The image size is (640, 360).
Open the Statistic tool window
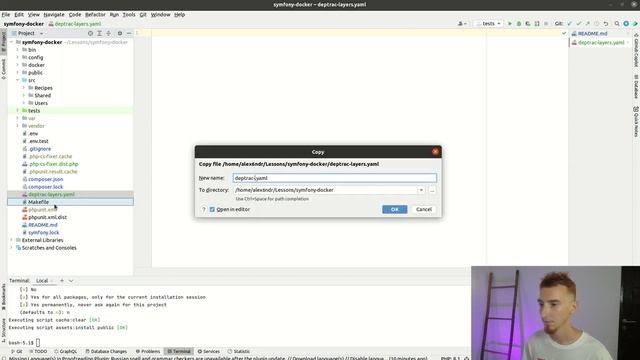click(x=239, y=351)
